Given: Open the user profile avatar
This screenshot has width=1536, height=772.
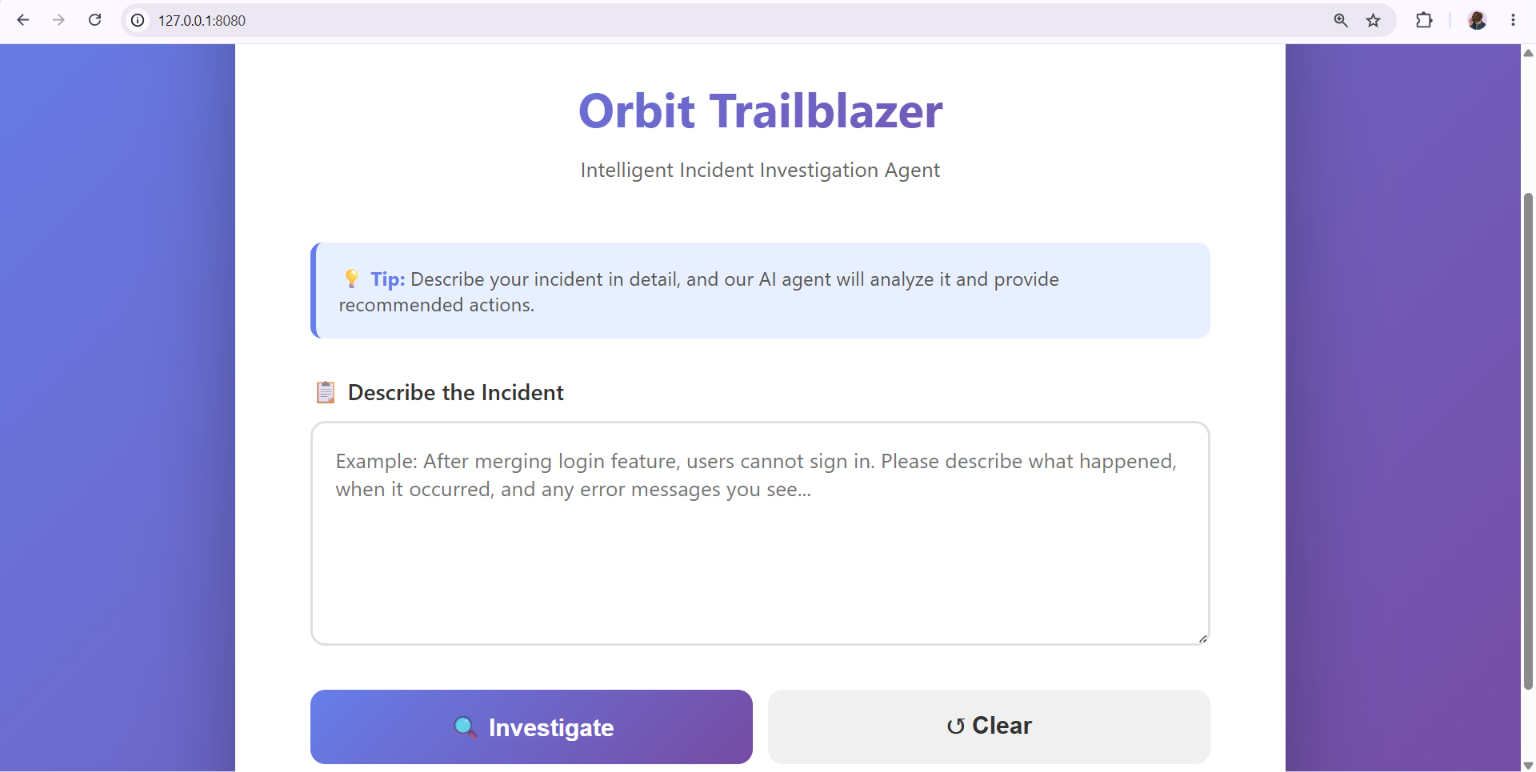Looking at the screenshot, I should click(1477, 20).
